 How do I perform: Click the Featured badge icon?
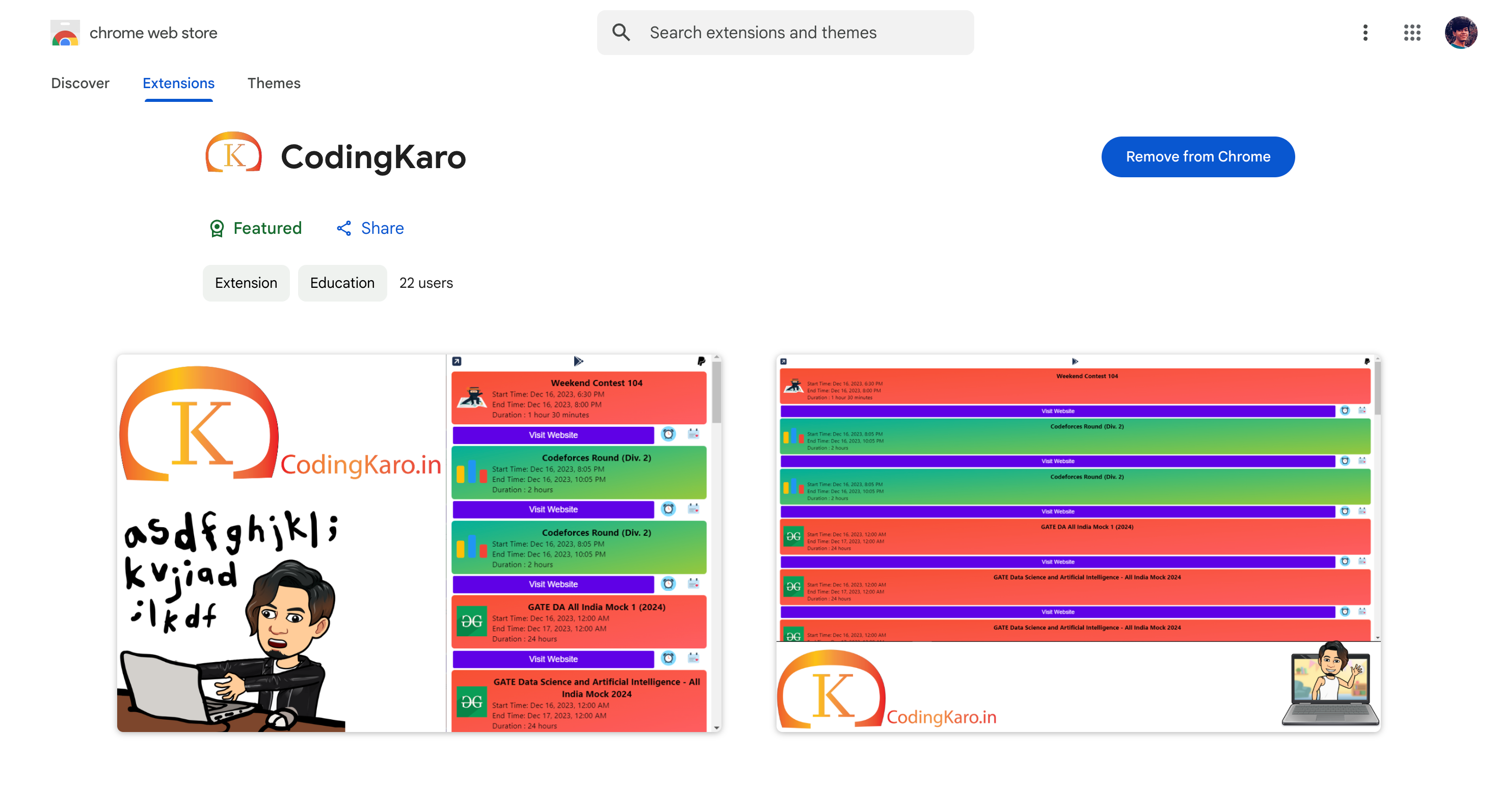point(218,228)
